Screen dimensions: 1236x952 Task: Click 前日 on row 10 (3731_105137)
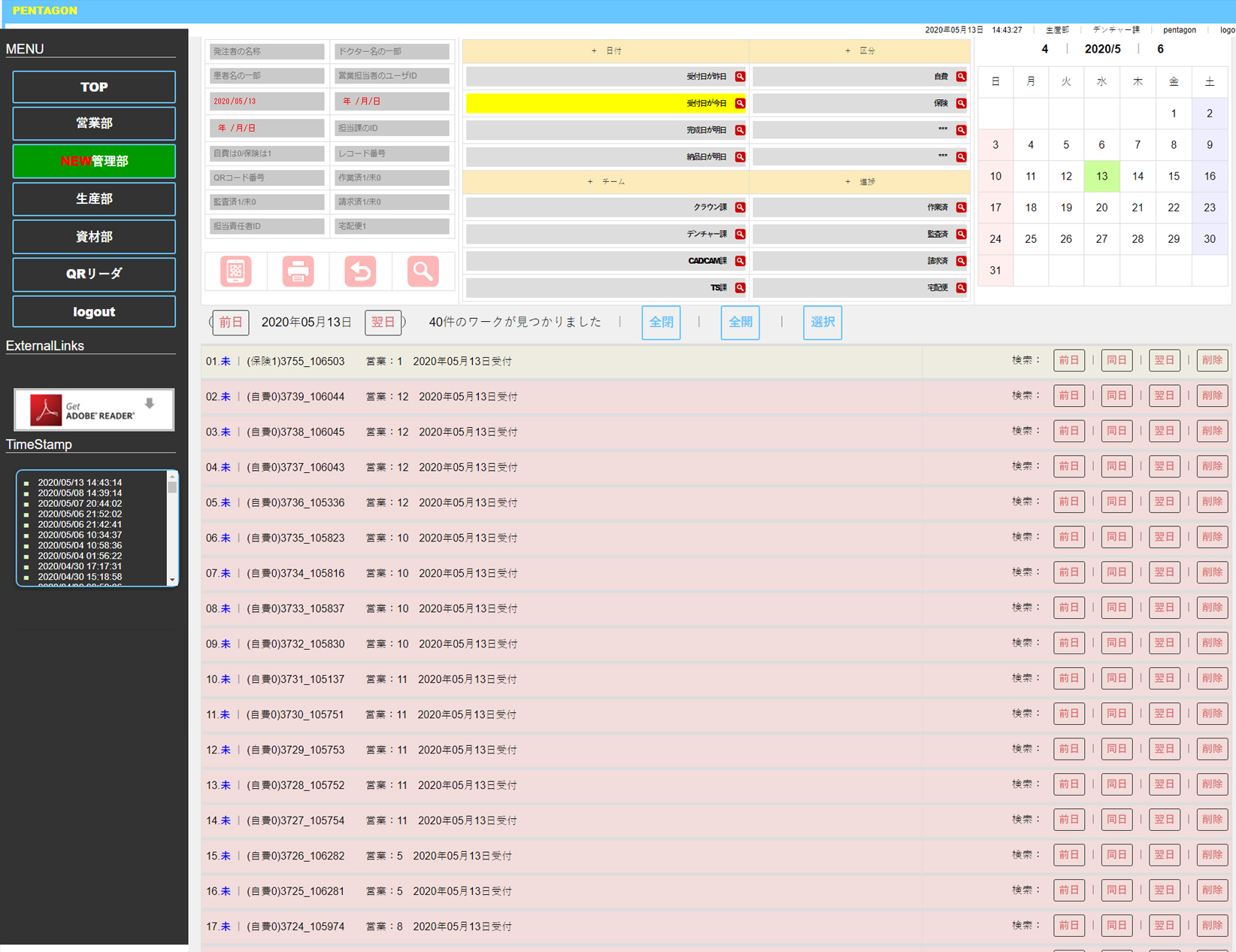(1069, 678)
